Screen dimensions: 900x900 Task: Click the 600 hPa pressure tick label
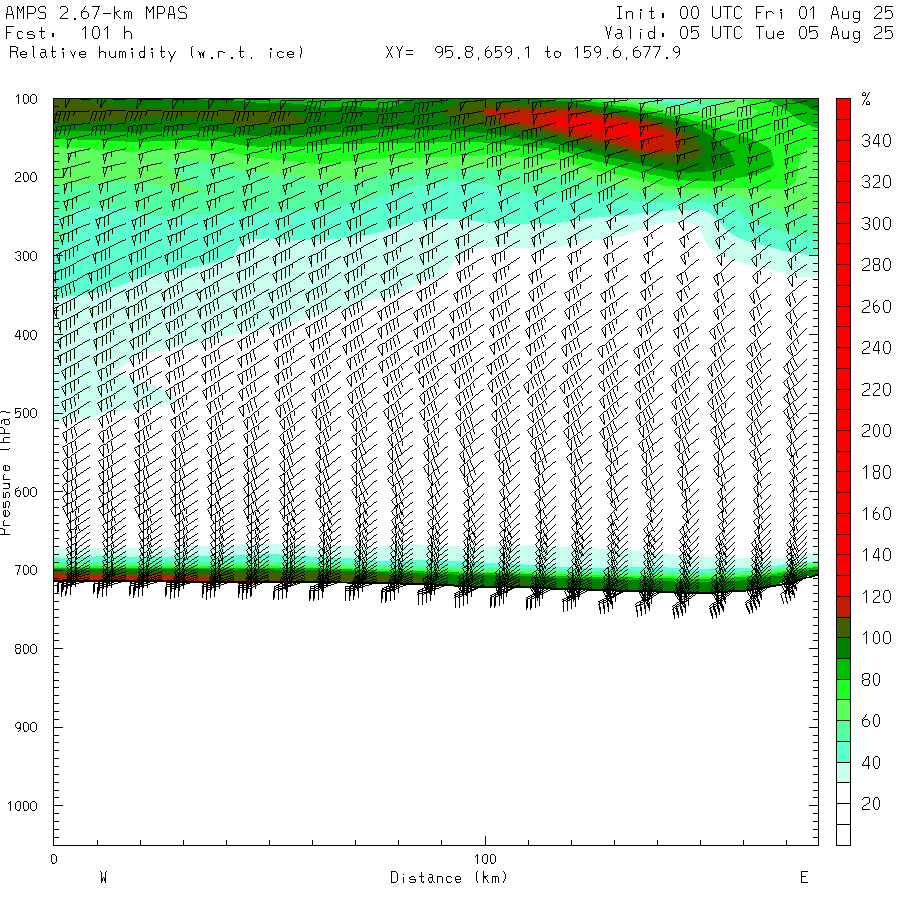pos(26,492)
